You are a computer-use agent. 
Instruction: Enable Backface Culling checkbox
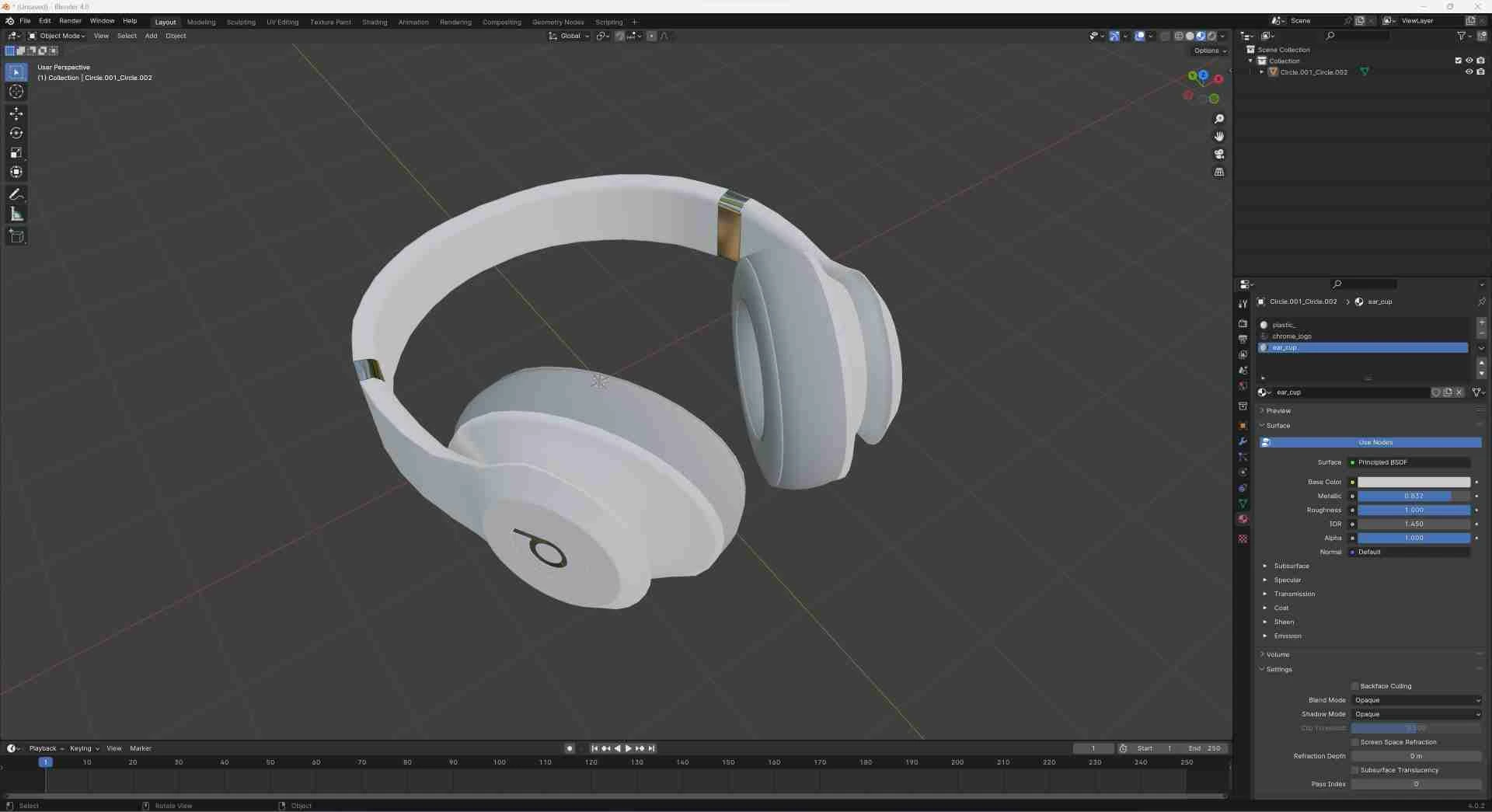[1355, 686]
